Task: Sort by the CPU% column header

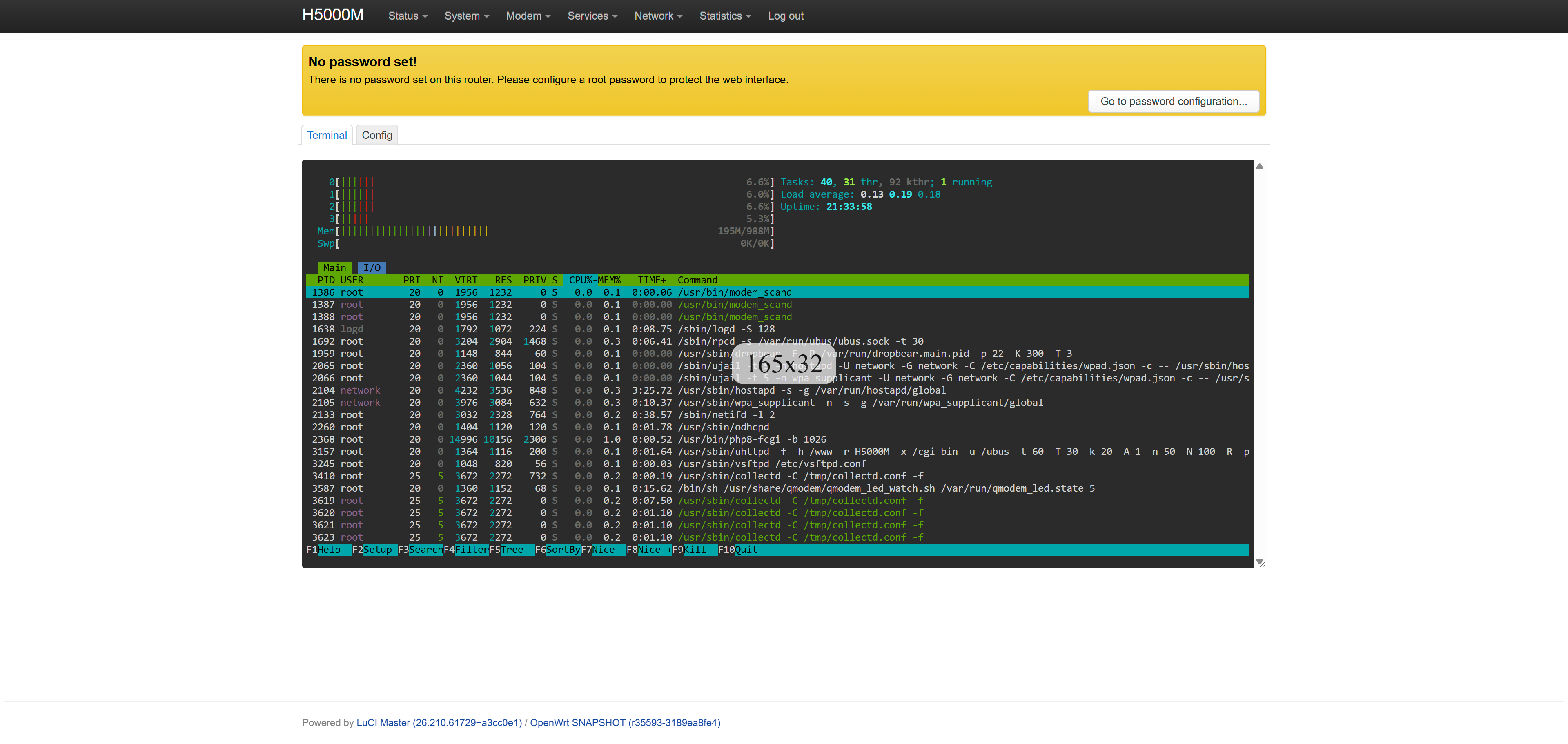Action: 581,280
